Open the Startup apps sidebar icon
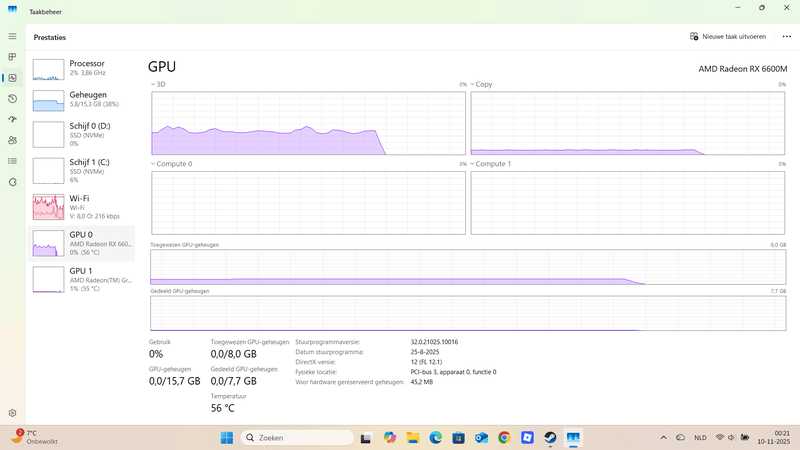 point(13,119)
